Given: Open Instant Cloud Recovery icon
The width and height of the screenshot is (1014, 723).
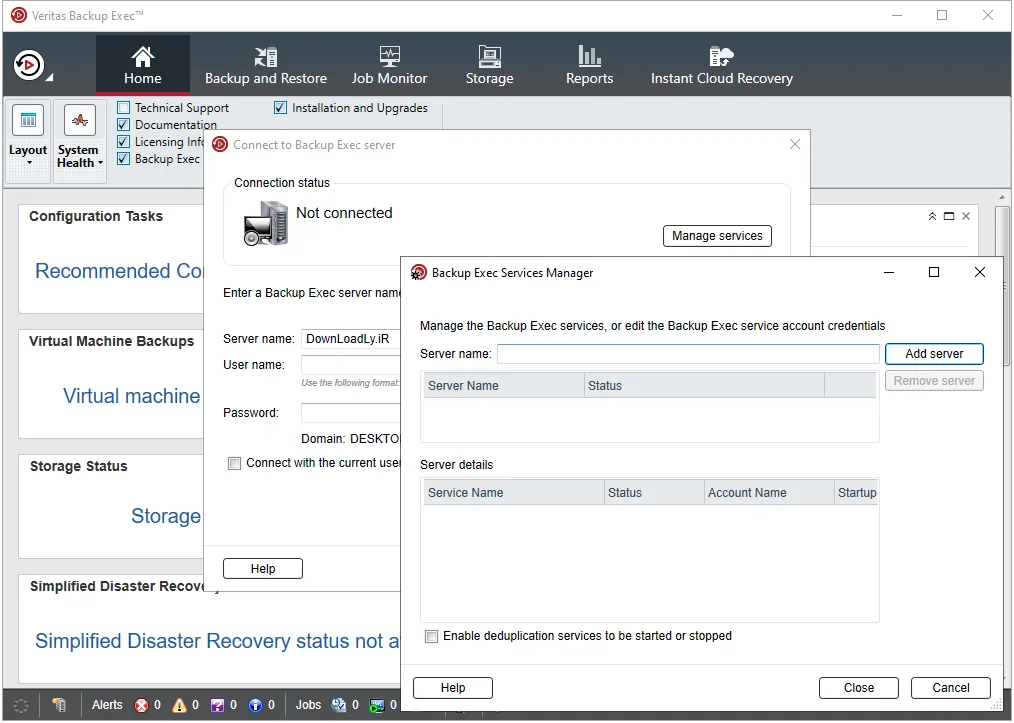Looking at the screenshot, I should tap(722, 56).
